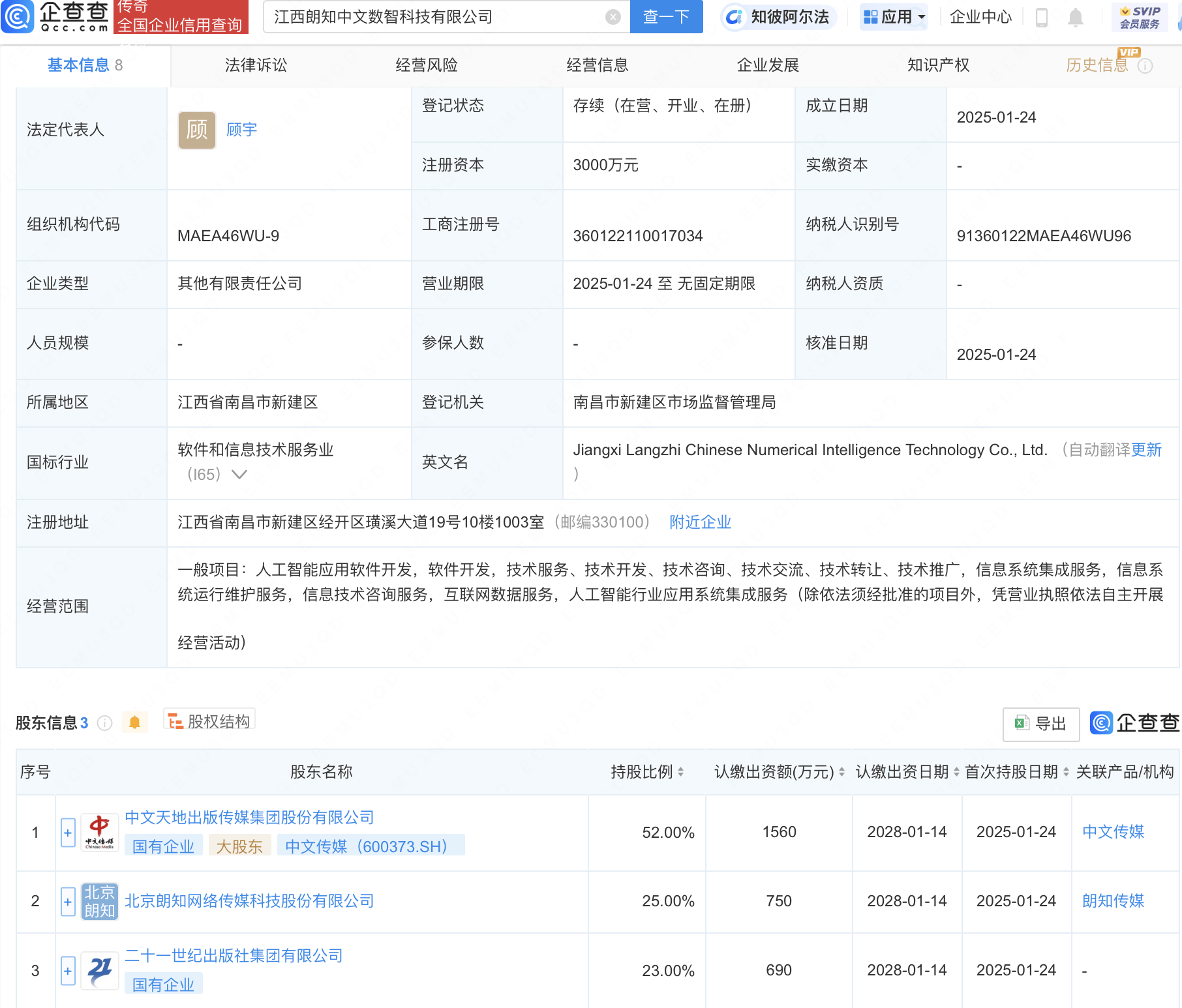Click 中文传媒 company logo
The height and width of the screenshot is (1008, 1182).
100,833
